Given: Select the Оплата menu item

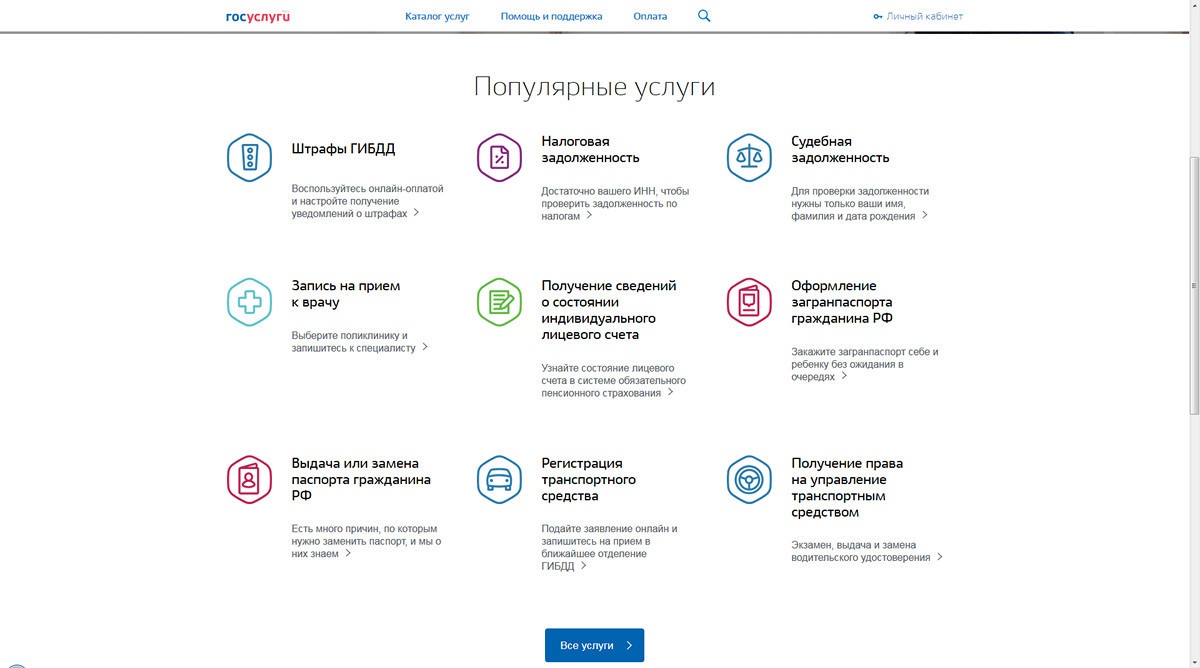Looking at the screenshot, I should 650,15.
